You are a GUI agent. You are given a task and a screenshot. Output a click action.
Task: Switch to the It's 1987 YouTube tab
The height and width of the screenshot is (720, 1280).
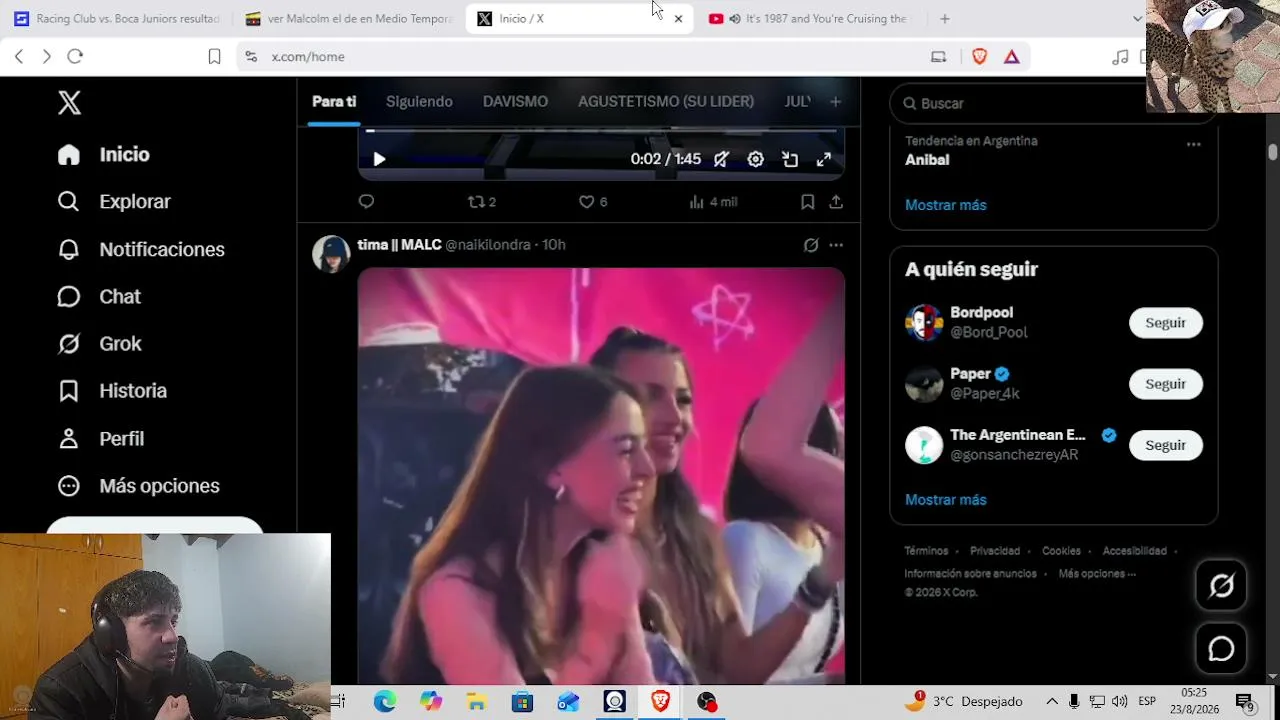coord(812,19)
